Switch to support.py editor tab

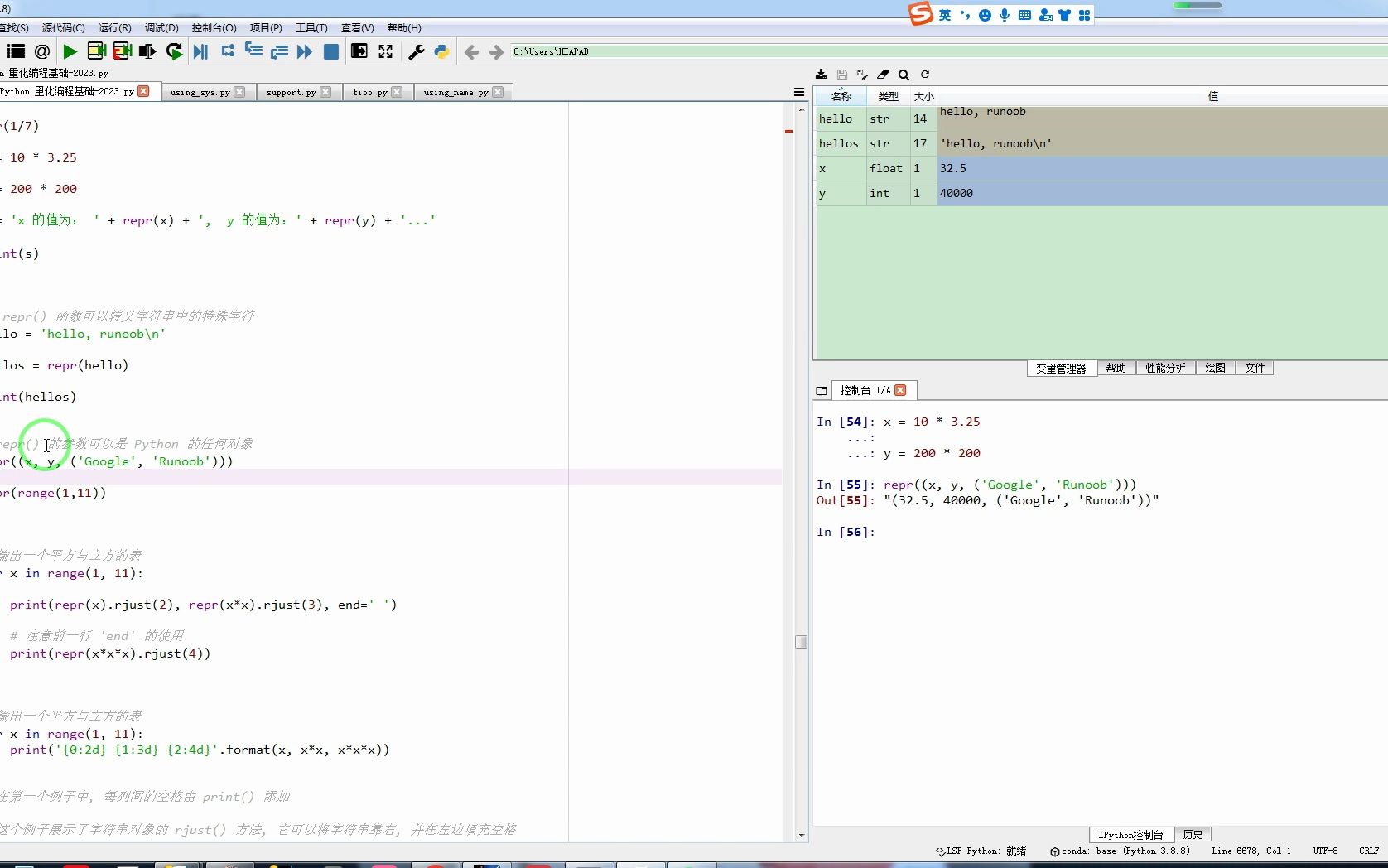click(292, 92)
